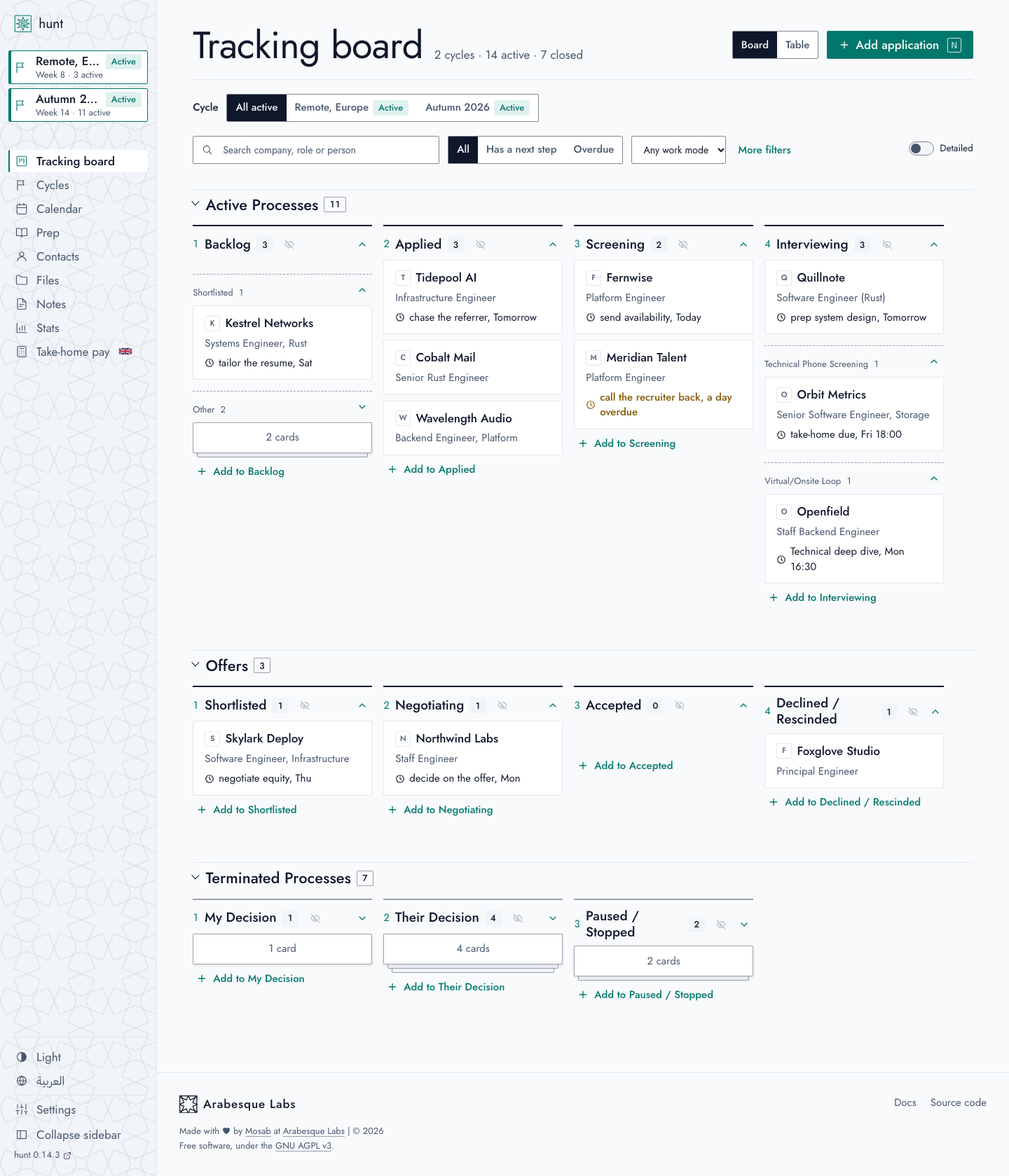Collapse the Active Processes section
This screenshot has width=1009, height=1176.
195,205
